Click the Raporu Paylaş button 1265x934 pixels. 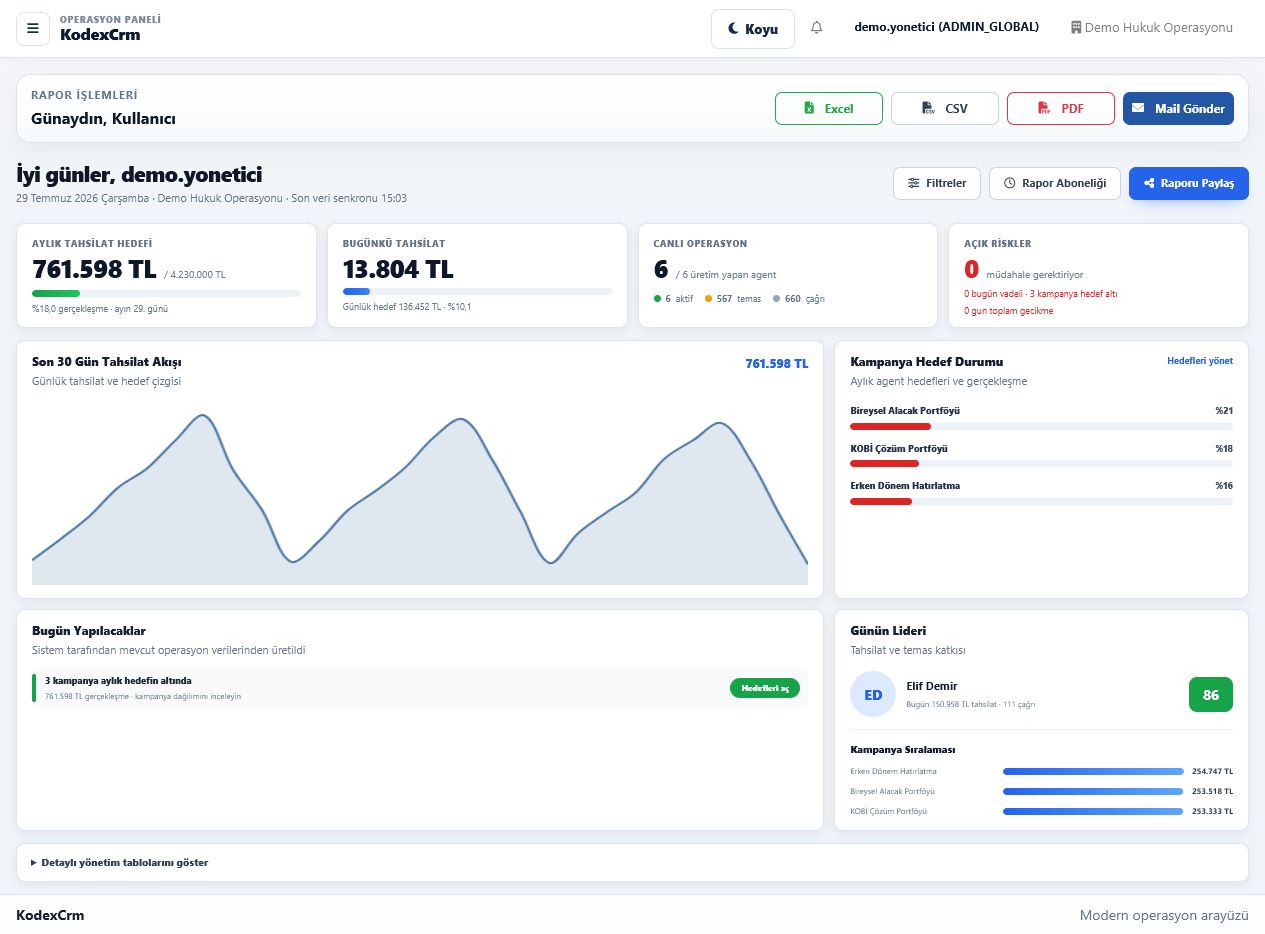click(1189, 183)
